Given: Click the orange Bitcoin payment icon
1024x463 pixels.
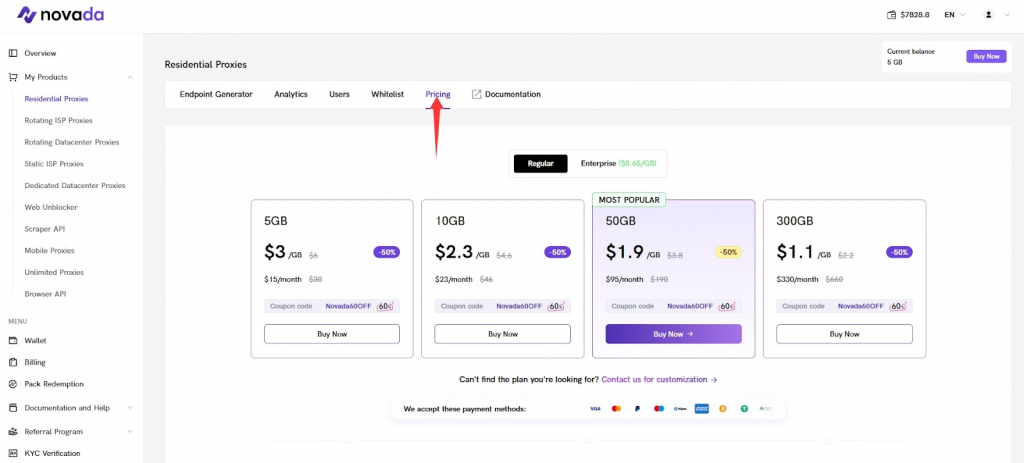Looking at the screenshot, I should (723, 409).
